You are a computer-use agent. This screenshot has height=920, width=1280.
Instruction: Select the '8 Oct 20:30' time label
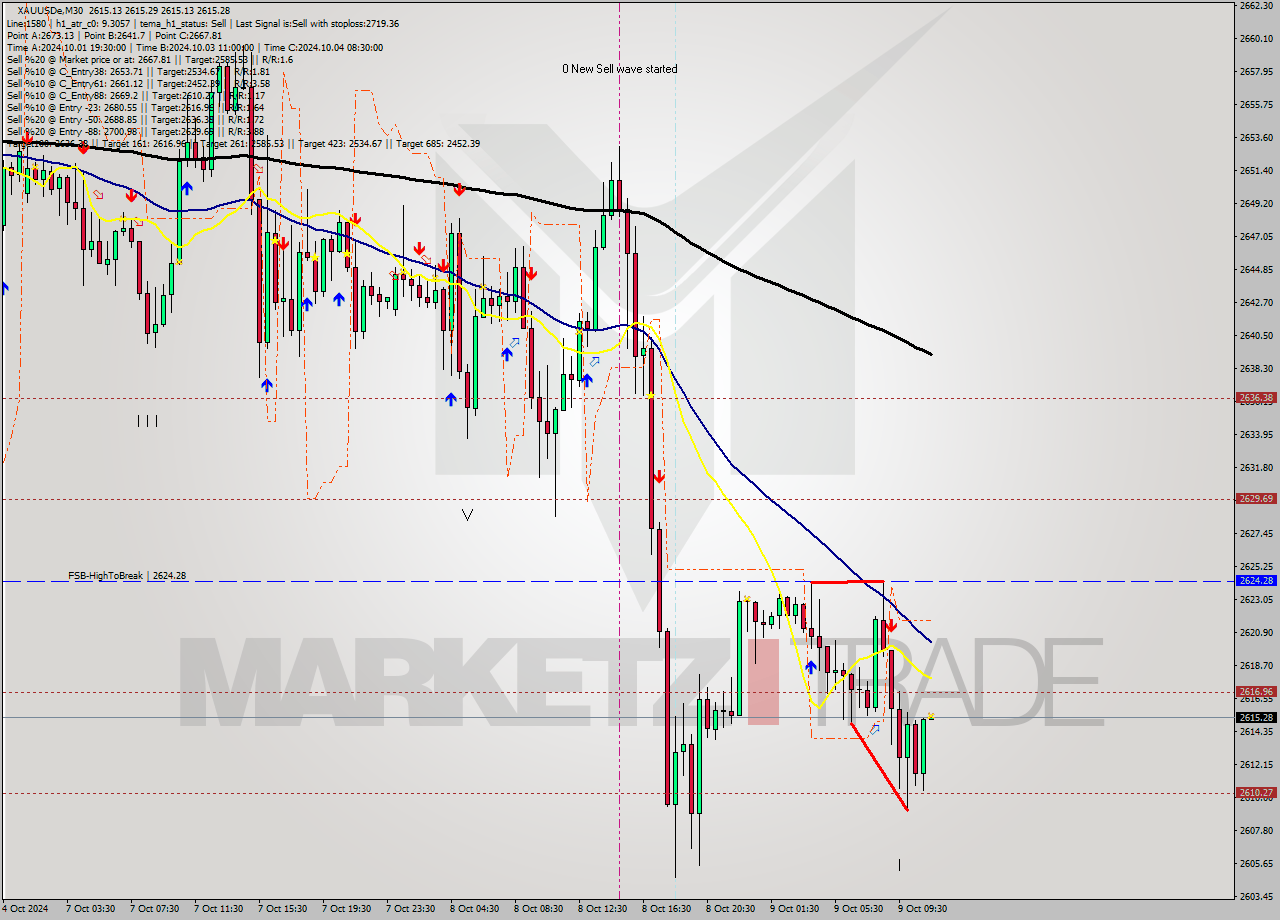click(x=731, y=909)
